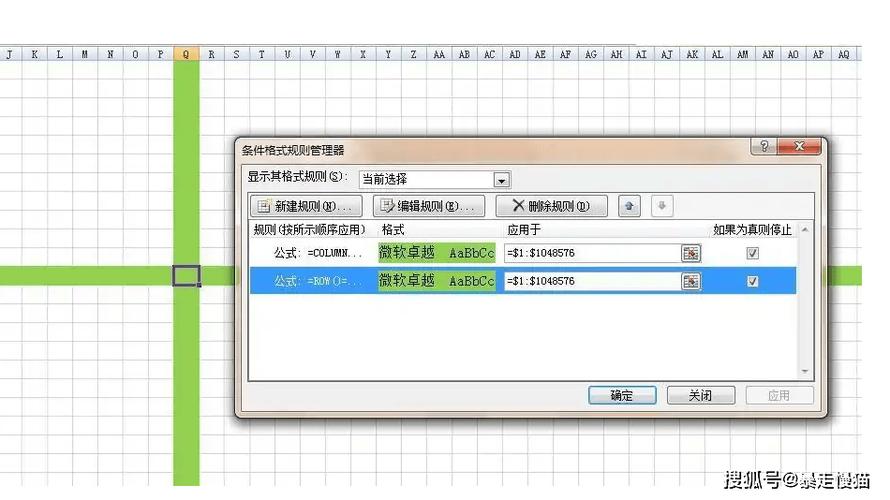This screenshot has height=500, width=890.
Task: Edit applies-to range of the ROW rule
Action: coord(592,281)
